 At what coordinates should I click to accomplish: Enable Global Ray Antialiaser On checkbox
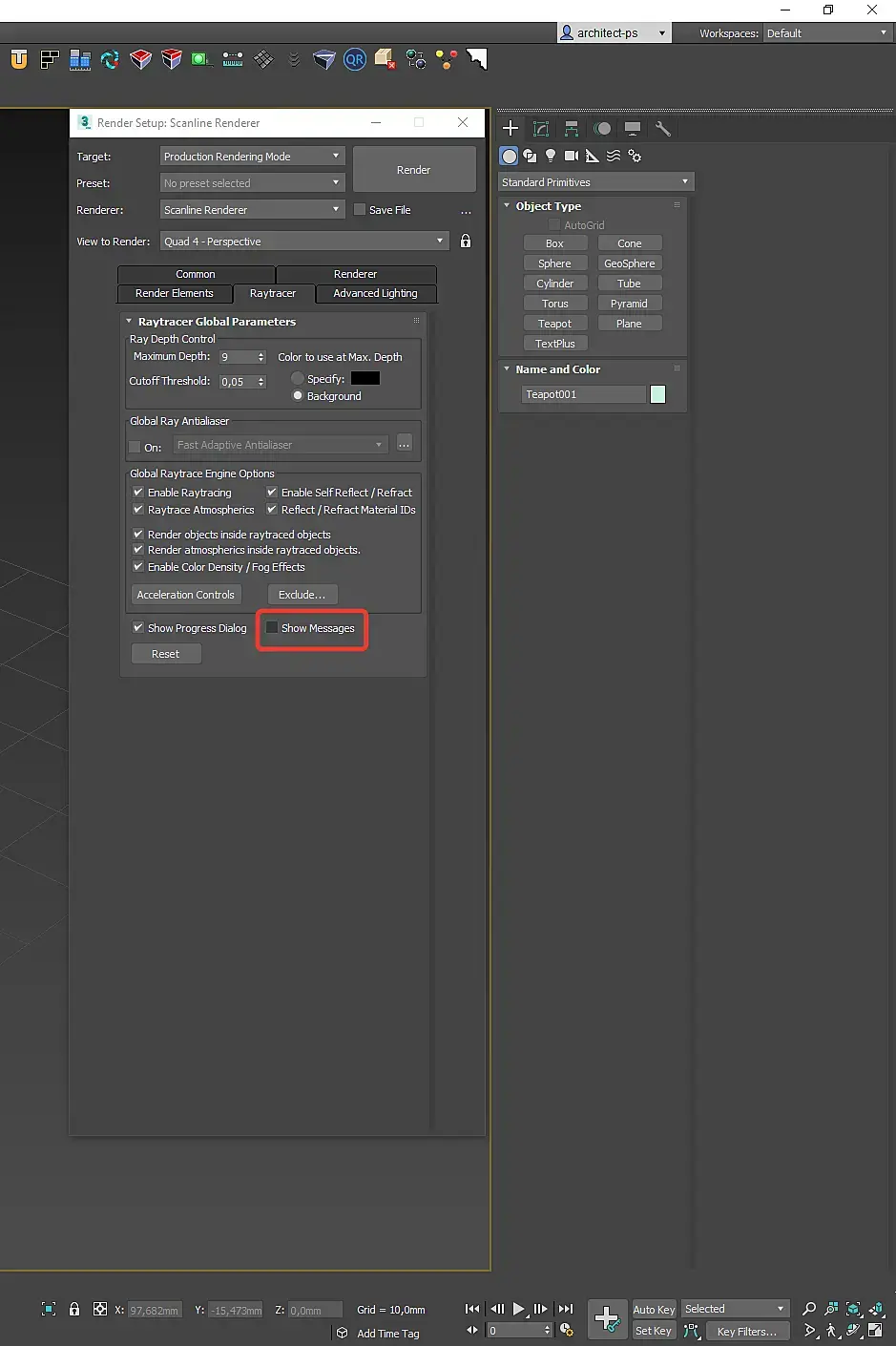(135, 447)
